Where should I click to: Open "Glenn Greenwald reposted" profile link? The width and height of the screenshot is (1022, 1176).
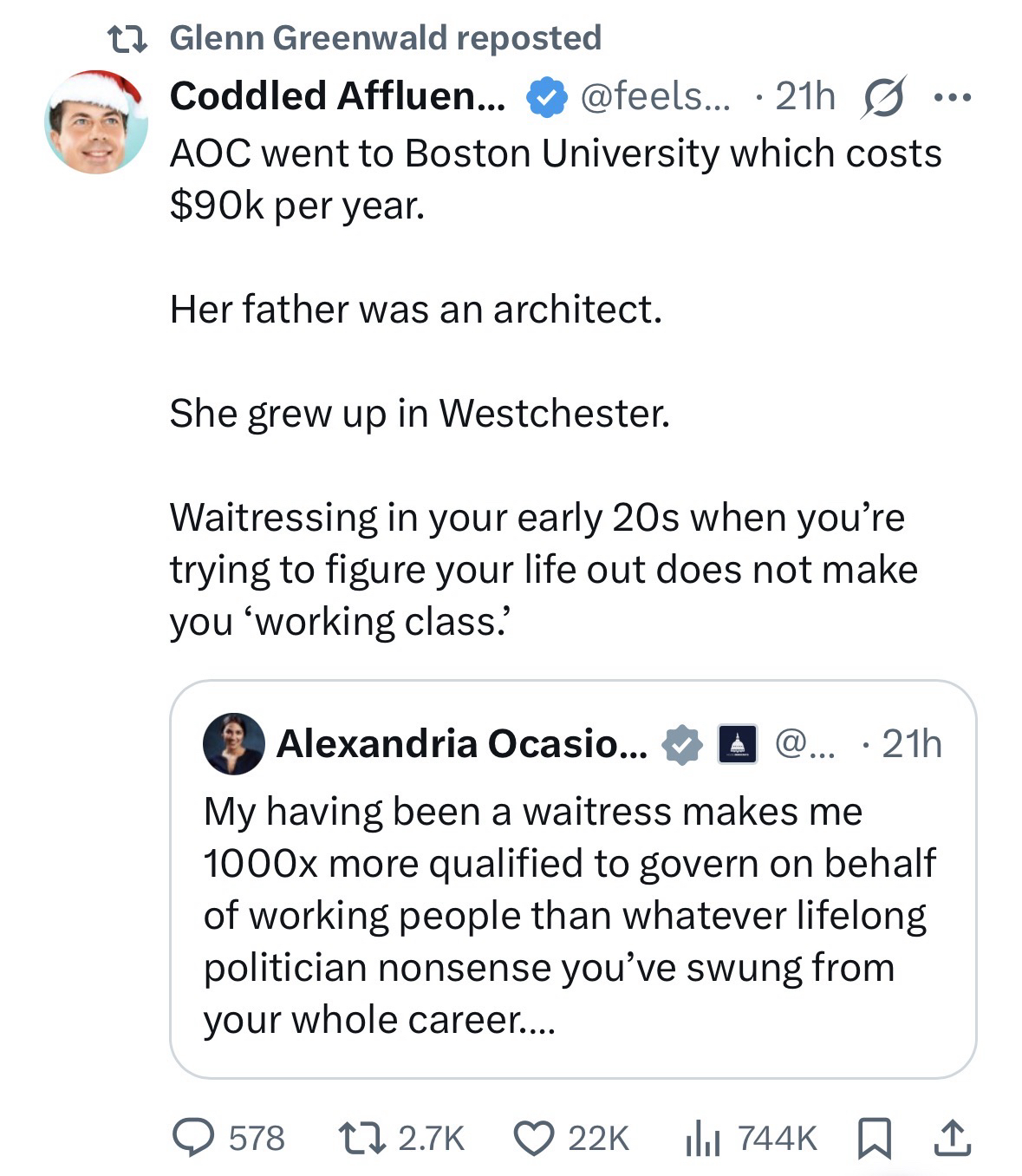click(x=385, y=37)
